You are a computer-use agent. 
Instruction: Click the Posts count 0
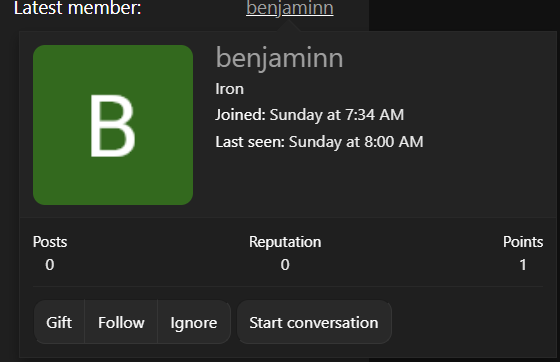(50, 265)
